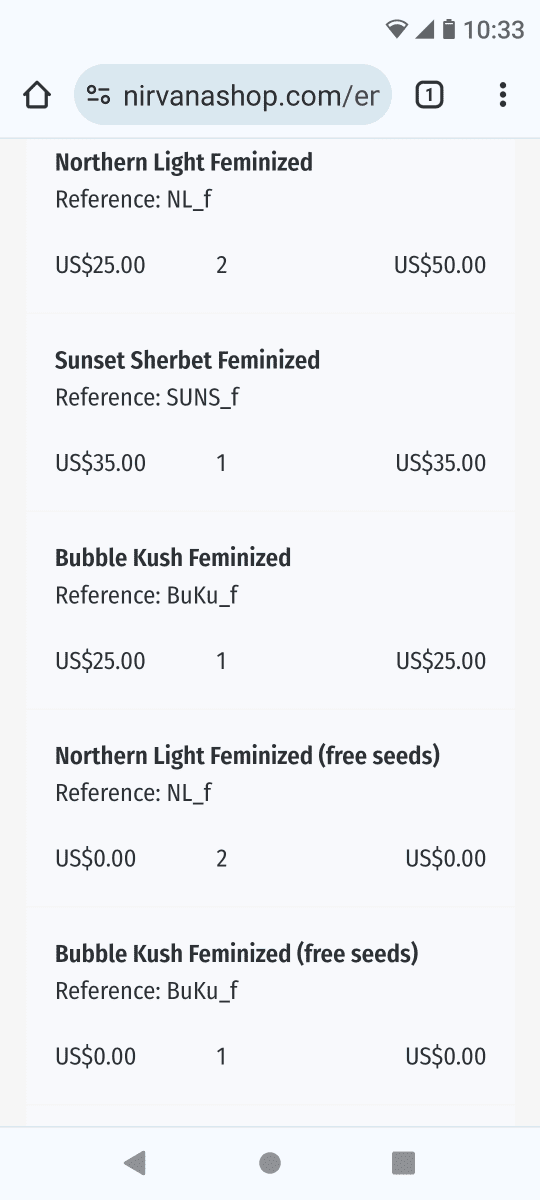Click the US$35.00 unit price of Sunset Sherbet
This screenshot has height=1200, width=540.
coord(100,463)
